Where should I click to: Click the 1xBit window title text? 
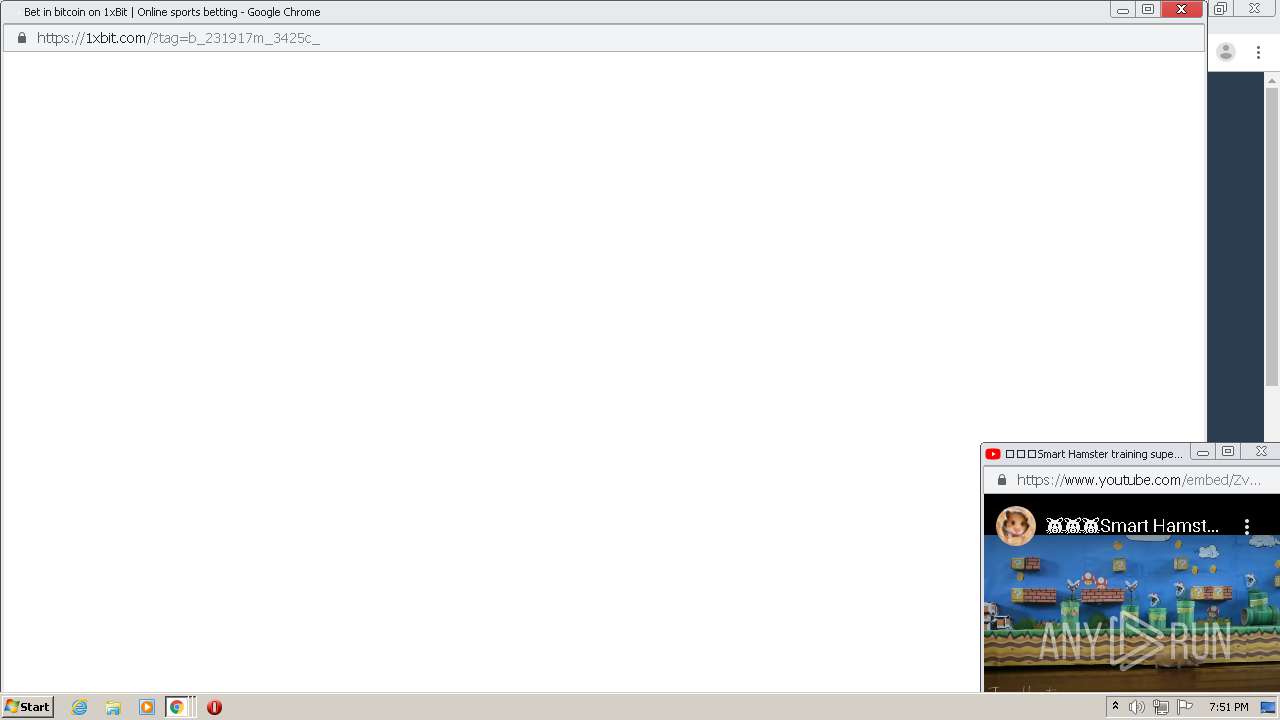point(172,12)
